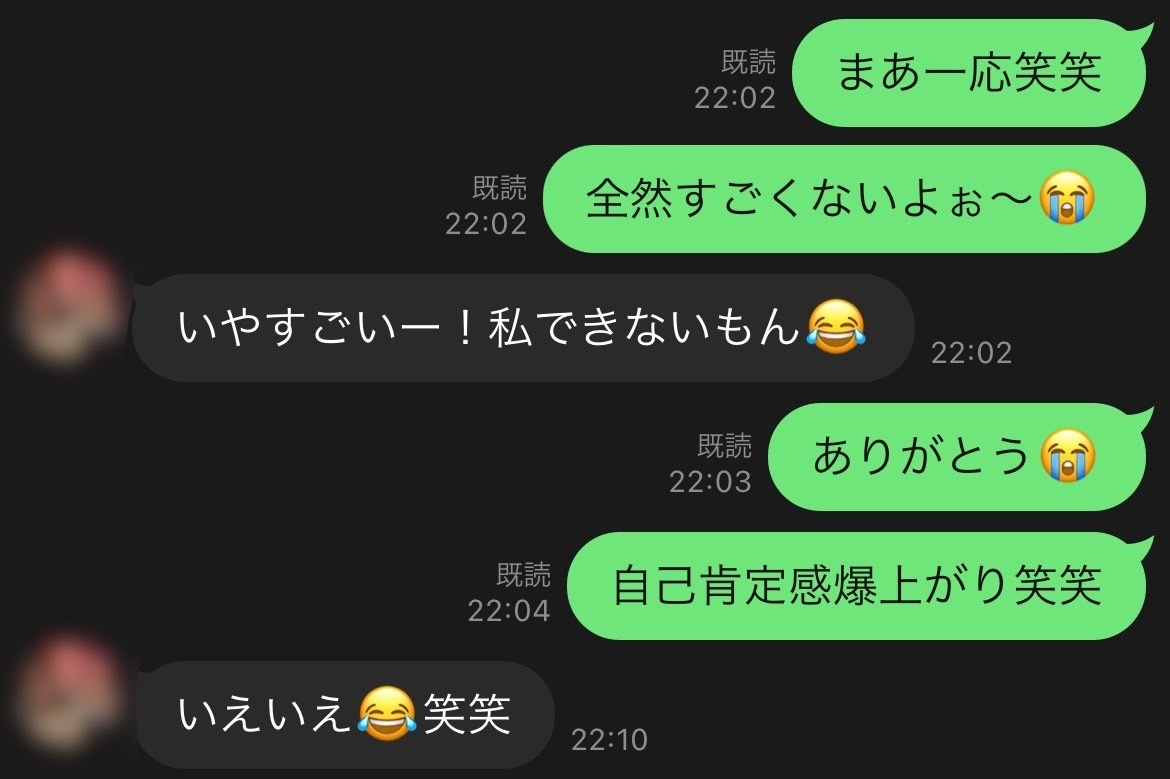Select the まあ一応笑笑 green bubble
This screenshot has width=1170, height=779.
point(969,73)
